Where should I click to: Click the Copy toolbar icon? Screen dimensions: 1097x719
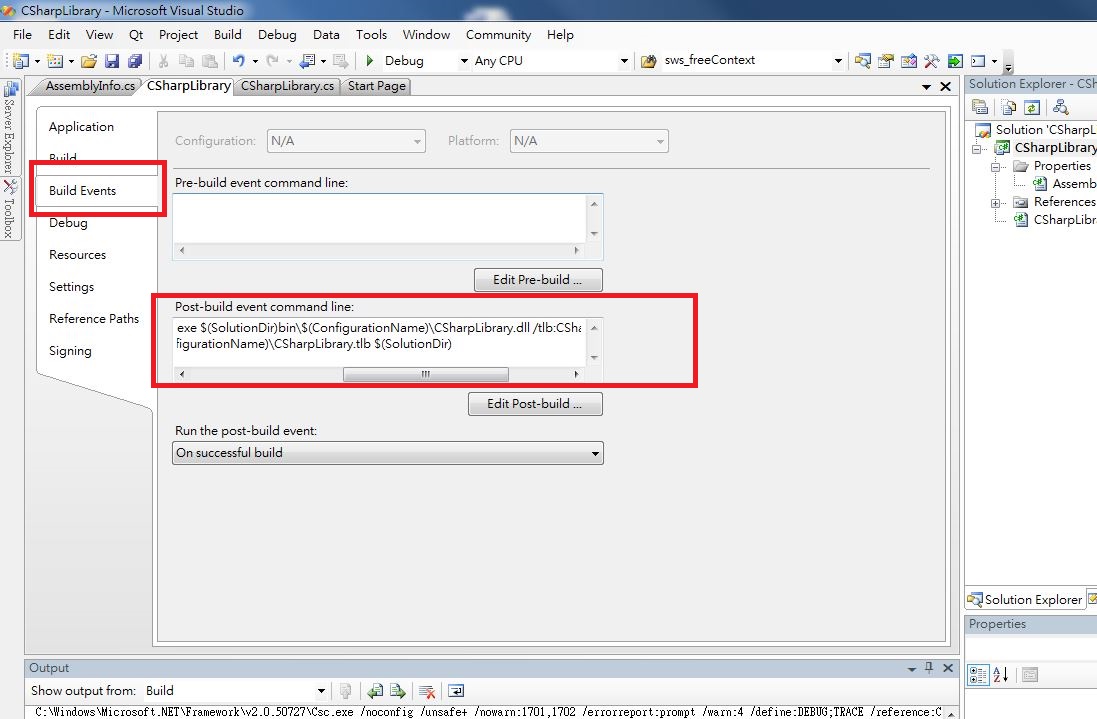click(x=186, y=61)
